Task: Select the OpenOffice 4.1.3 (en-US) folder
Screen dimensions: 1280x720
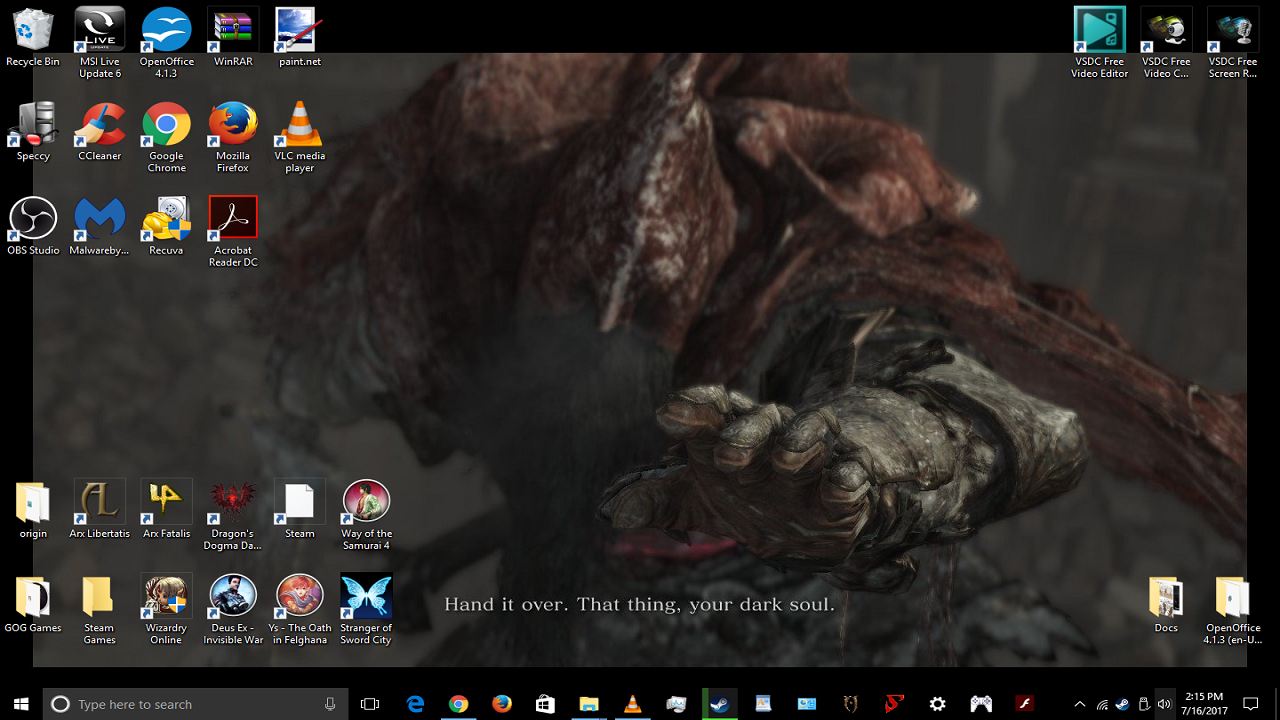Action: pyautogui.click(x=1233, y=609)
